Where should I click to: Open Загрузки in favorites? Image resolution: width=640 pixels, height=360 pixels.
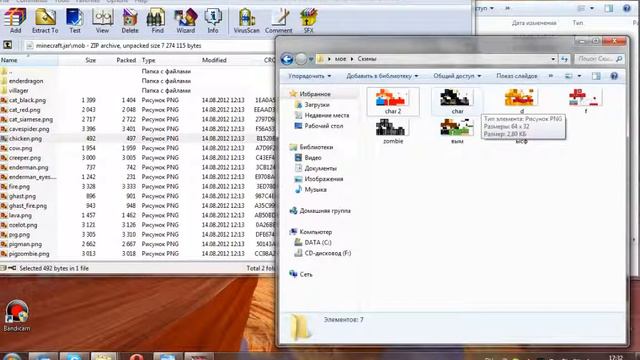coord(317,105)
